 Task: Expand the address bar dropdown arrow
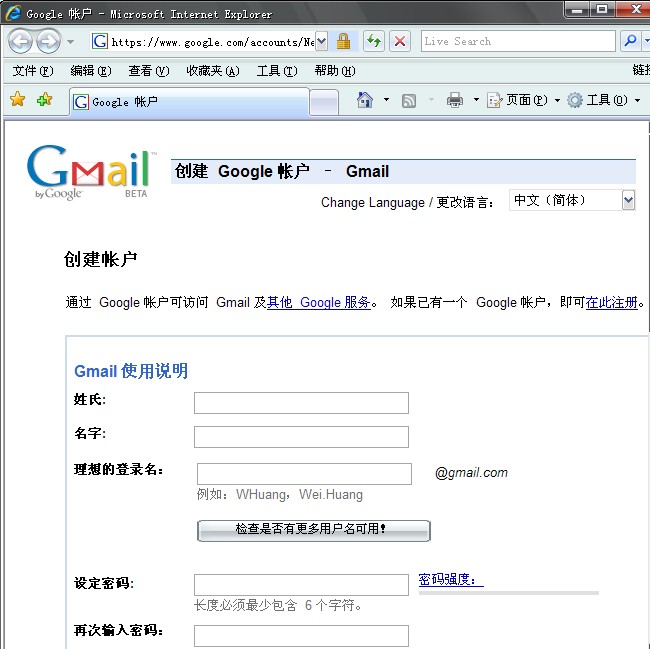[x=321, y=41]
